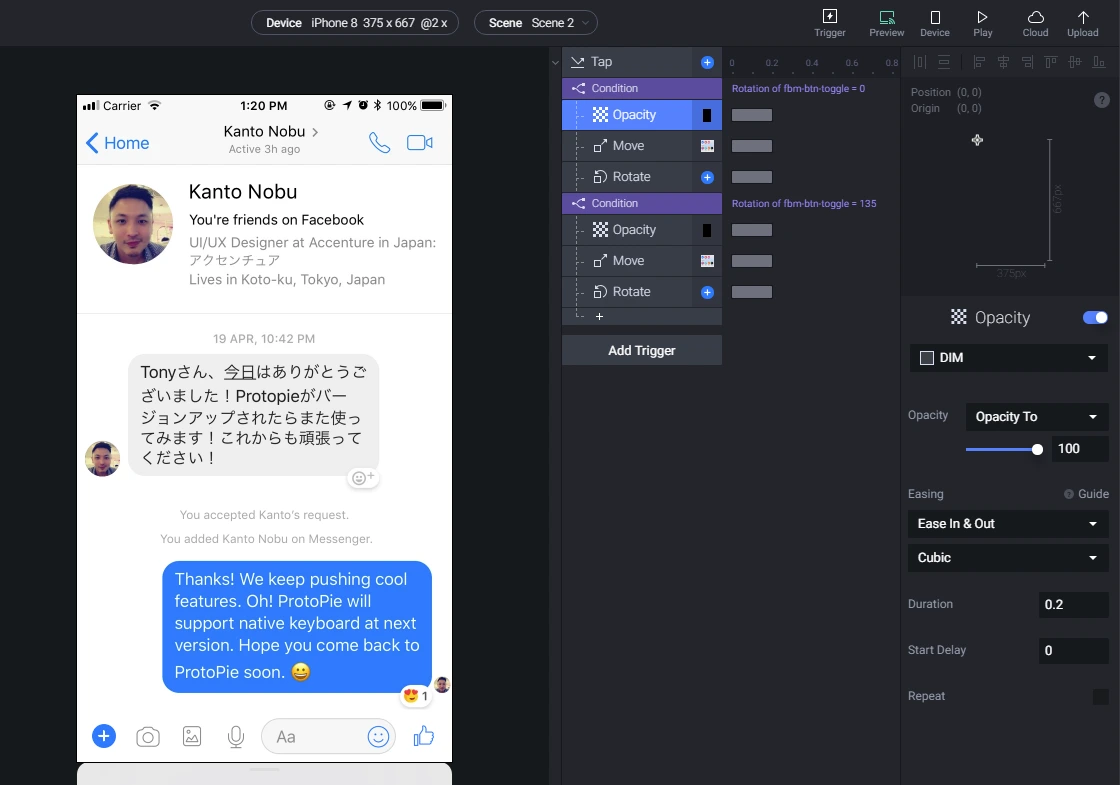The width and height of the screenshot is (1120, 785).
Task: Adjust the opacity slider handle
Action: [1037, 449]
